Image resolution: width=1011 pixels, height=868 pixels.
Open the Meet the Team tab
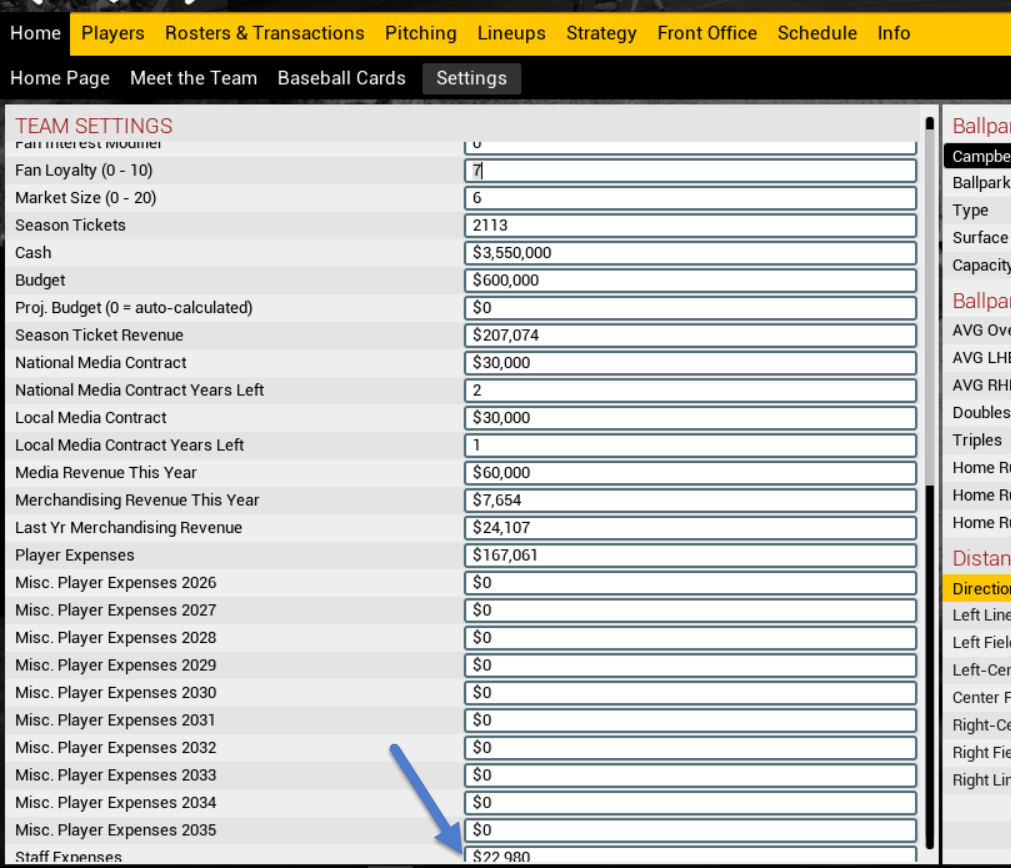click(193, 78)
